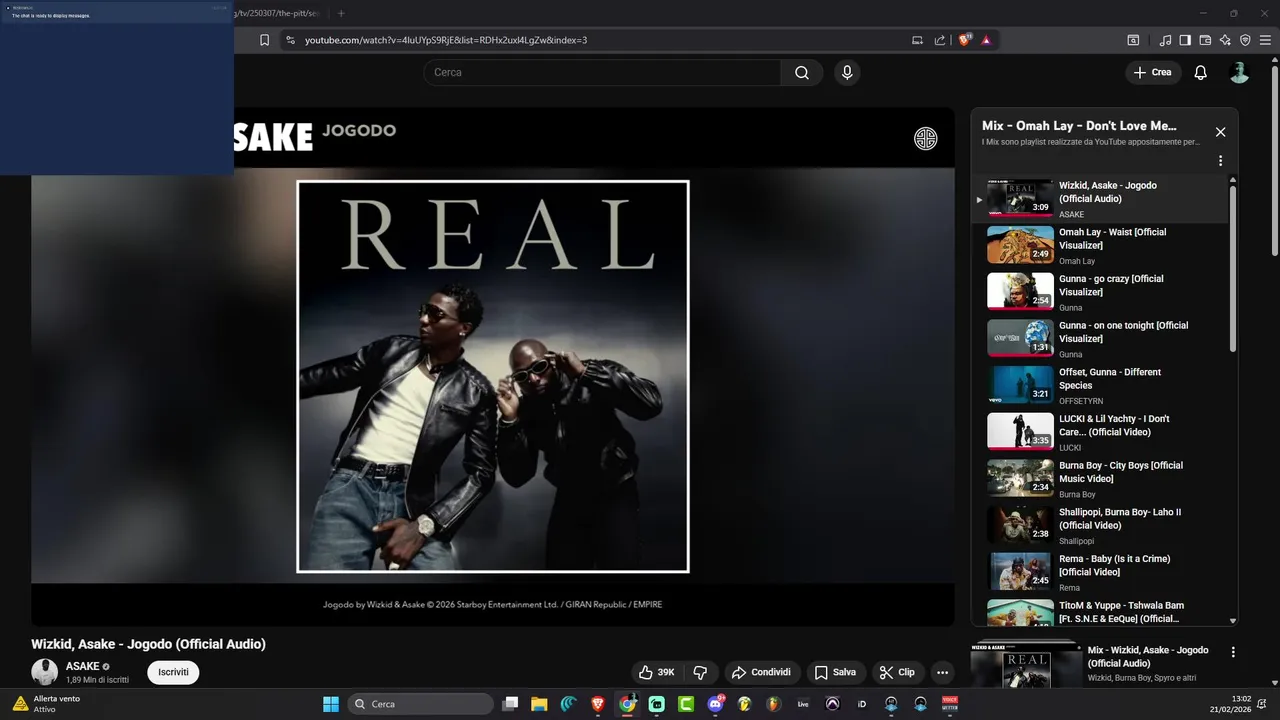Image resolution: width=1280 pixels, height=720 pixels.
Task: Click the tab search icon in browser toolbar
Action: pos(1133,40)
